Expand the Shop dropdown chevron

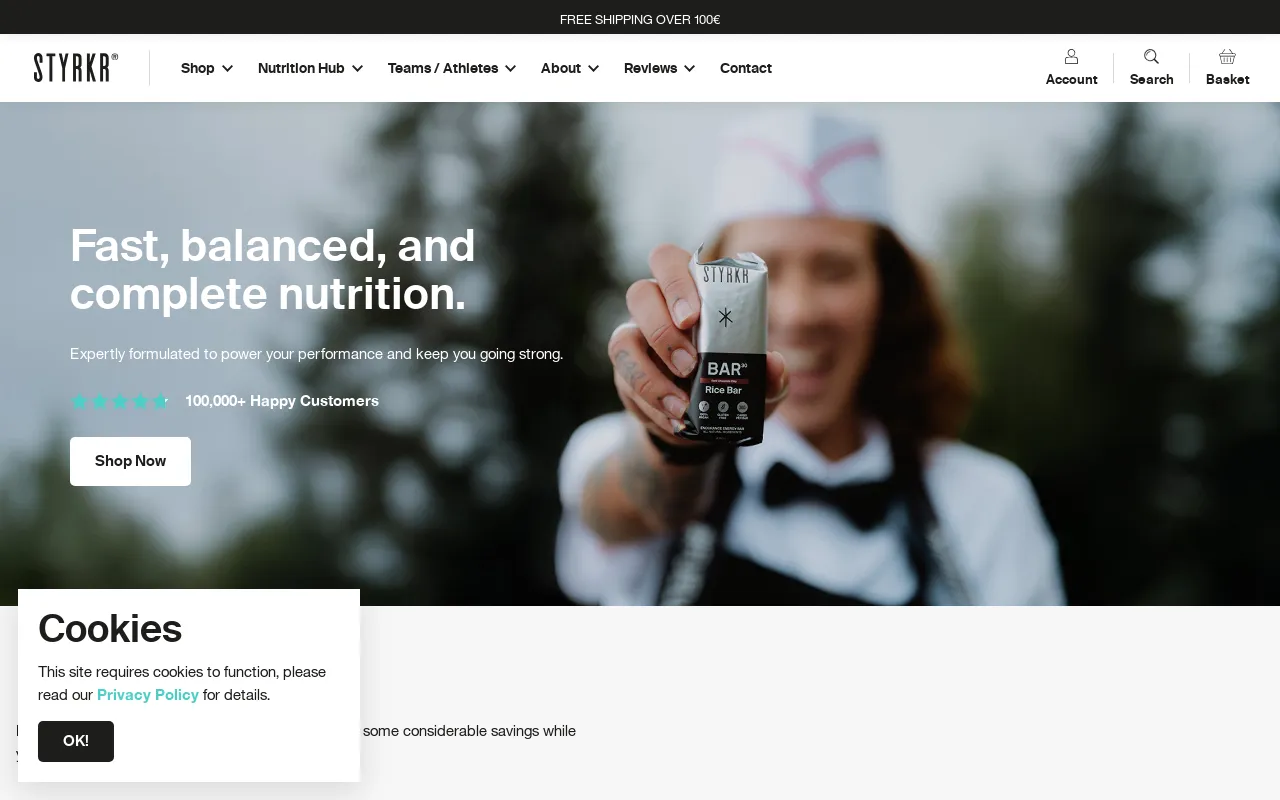tap(227, 68)
